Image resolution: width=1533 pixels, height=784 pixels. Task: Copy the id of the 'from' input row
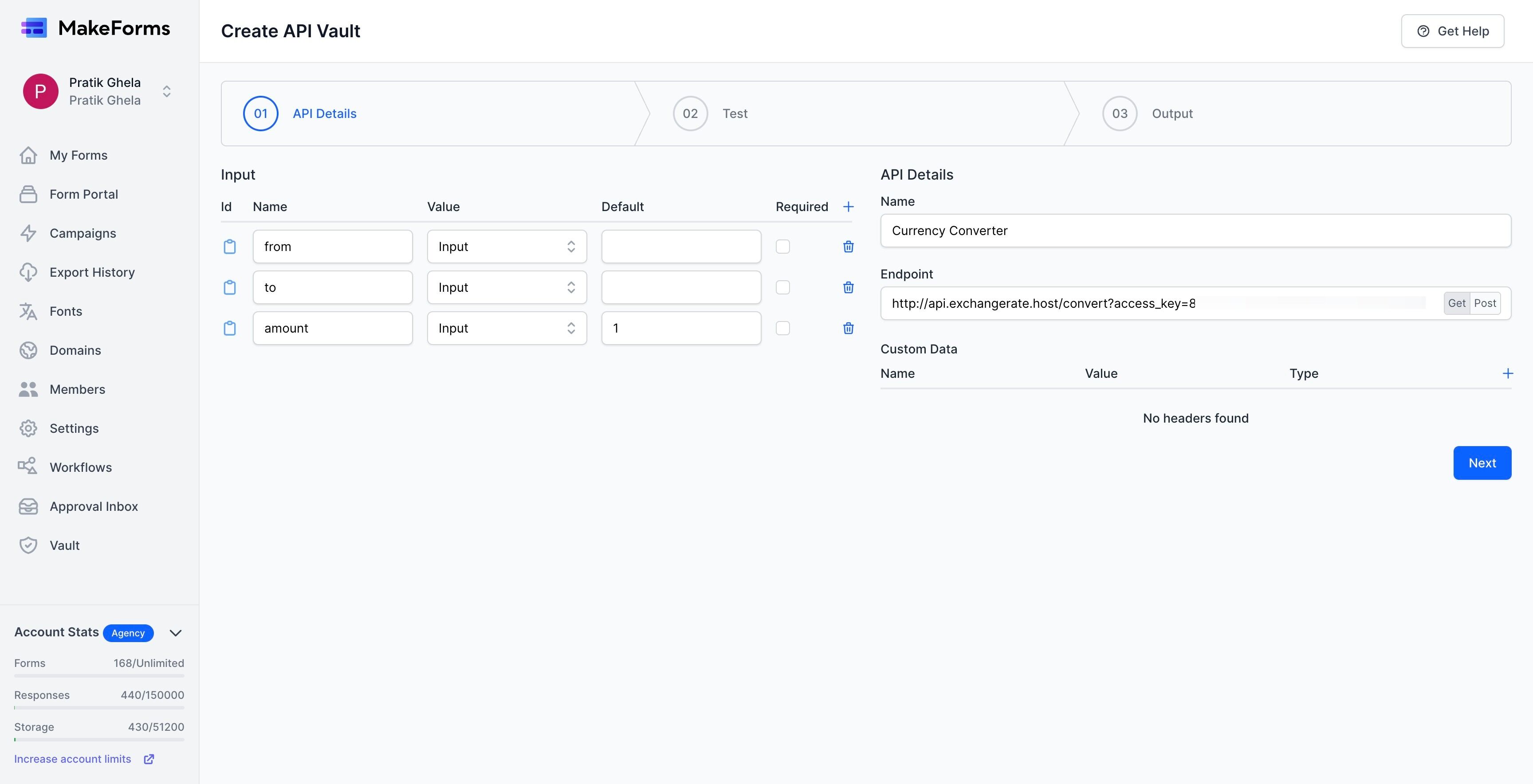230,246
